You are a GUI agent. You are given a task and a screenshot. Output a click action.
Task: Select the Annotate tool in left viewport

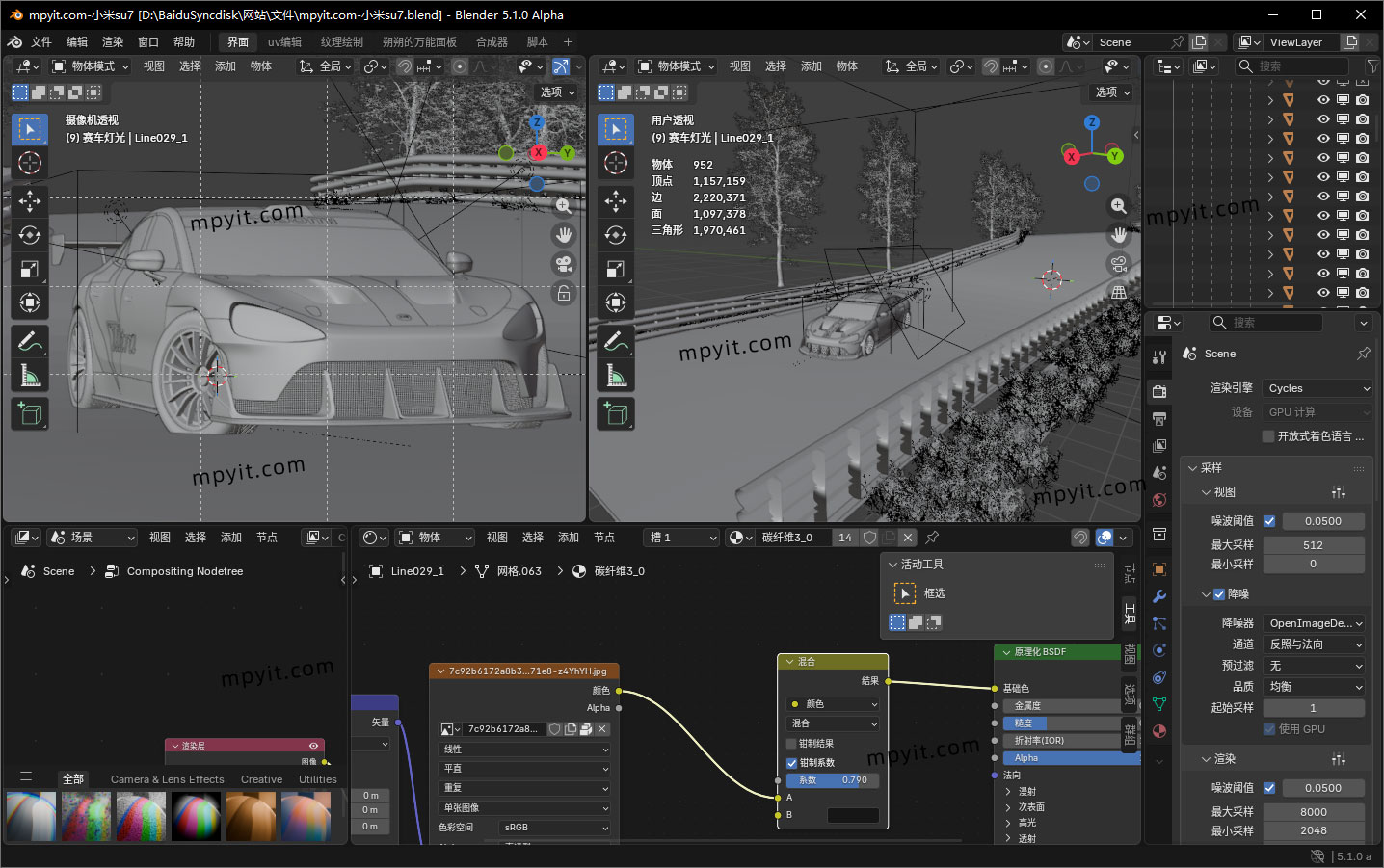tap(30, 341)
